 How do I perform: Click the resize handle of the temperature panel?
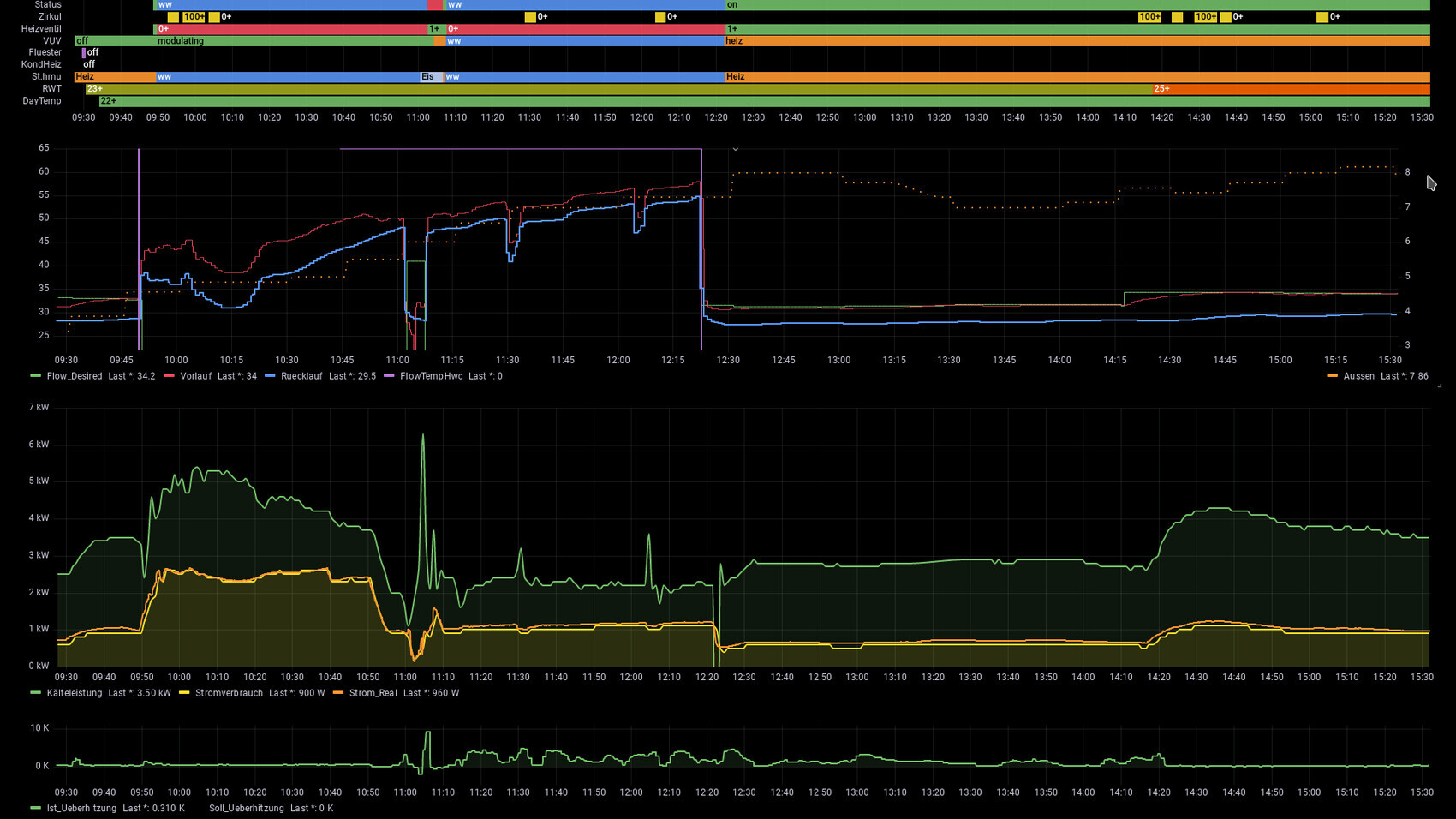[x=1438, y=386]
